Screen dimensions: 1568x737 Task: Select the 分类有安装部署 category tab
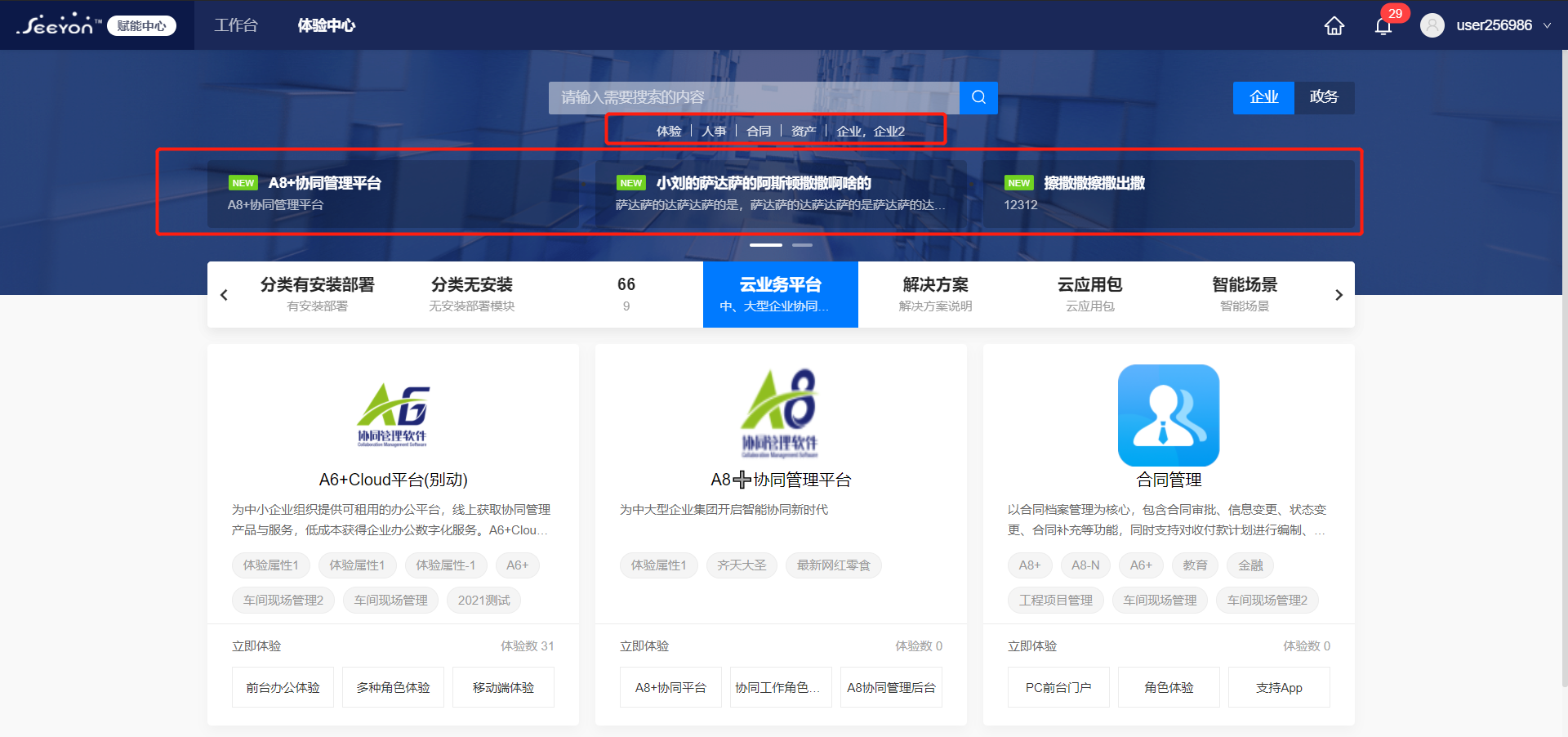[317, 294]
